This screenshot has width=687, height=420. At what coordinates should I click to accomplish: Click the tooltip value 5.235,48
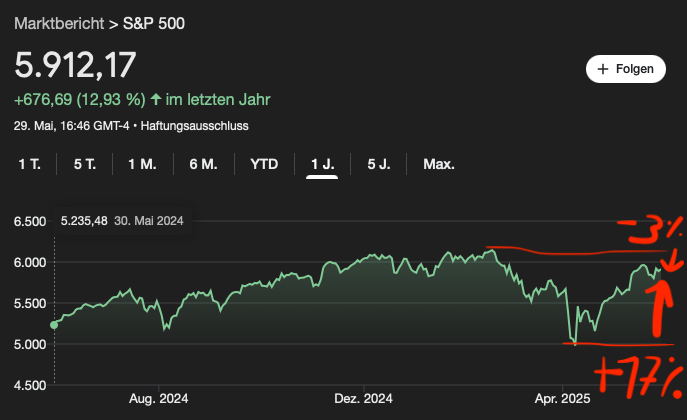click(84, 221)
